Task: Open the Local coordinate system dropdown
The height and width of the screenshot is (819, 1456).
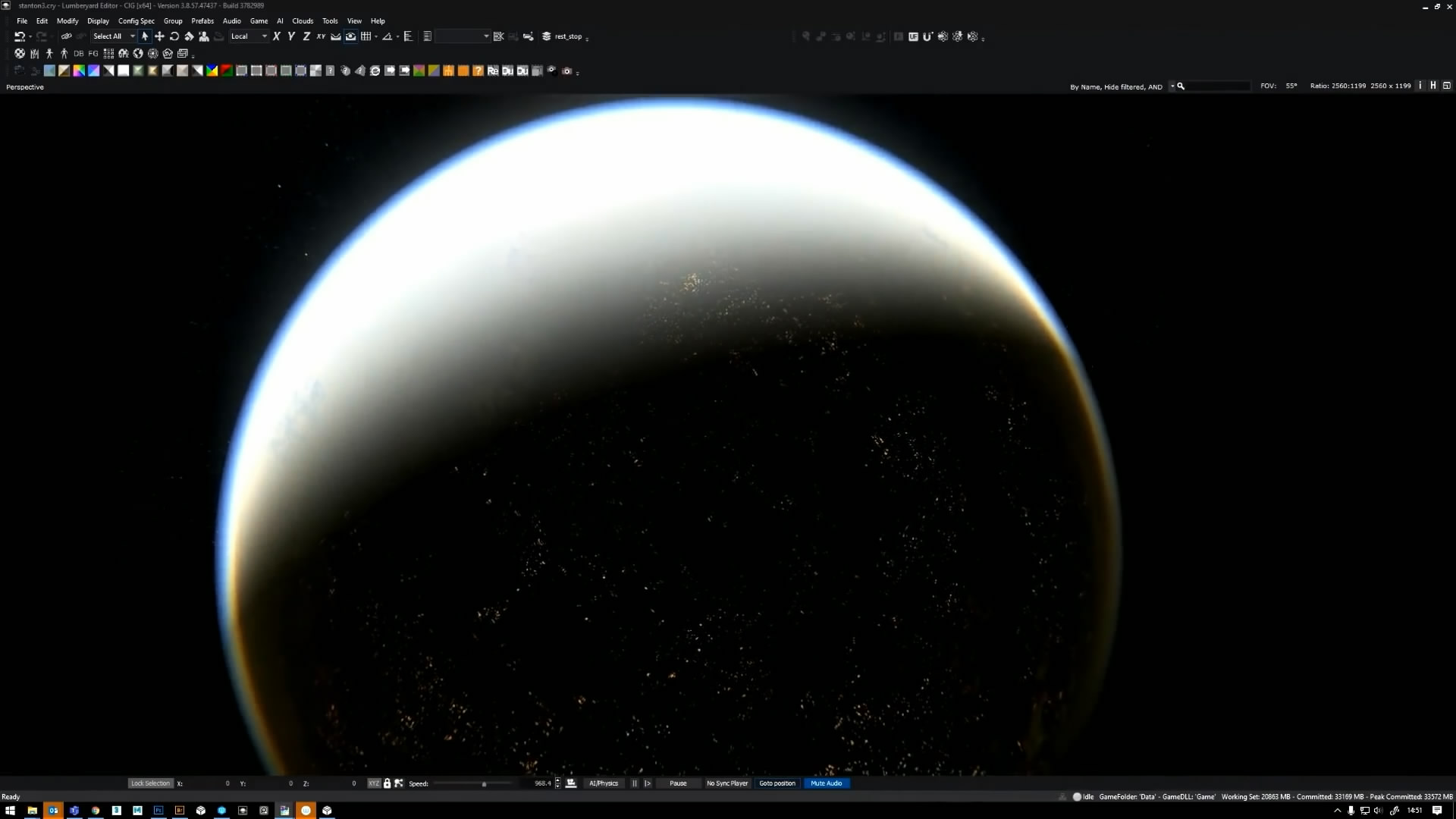Action: pos(249,36)
